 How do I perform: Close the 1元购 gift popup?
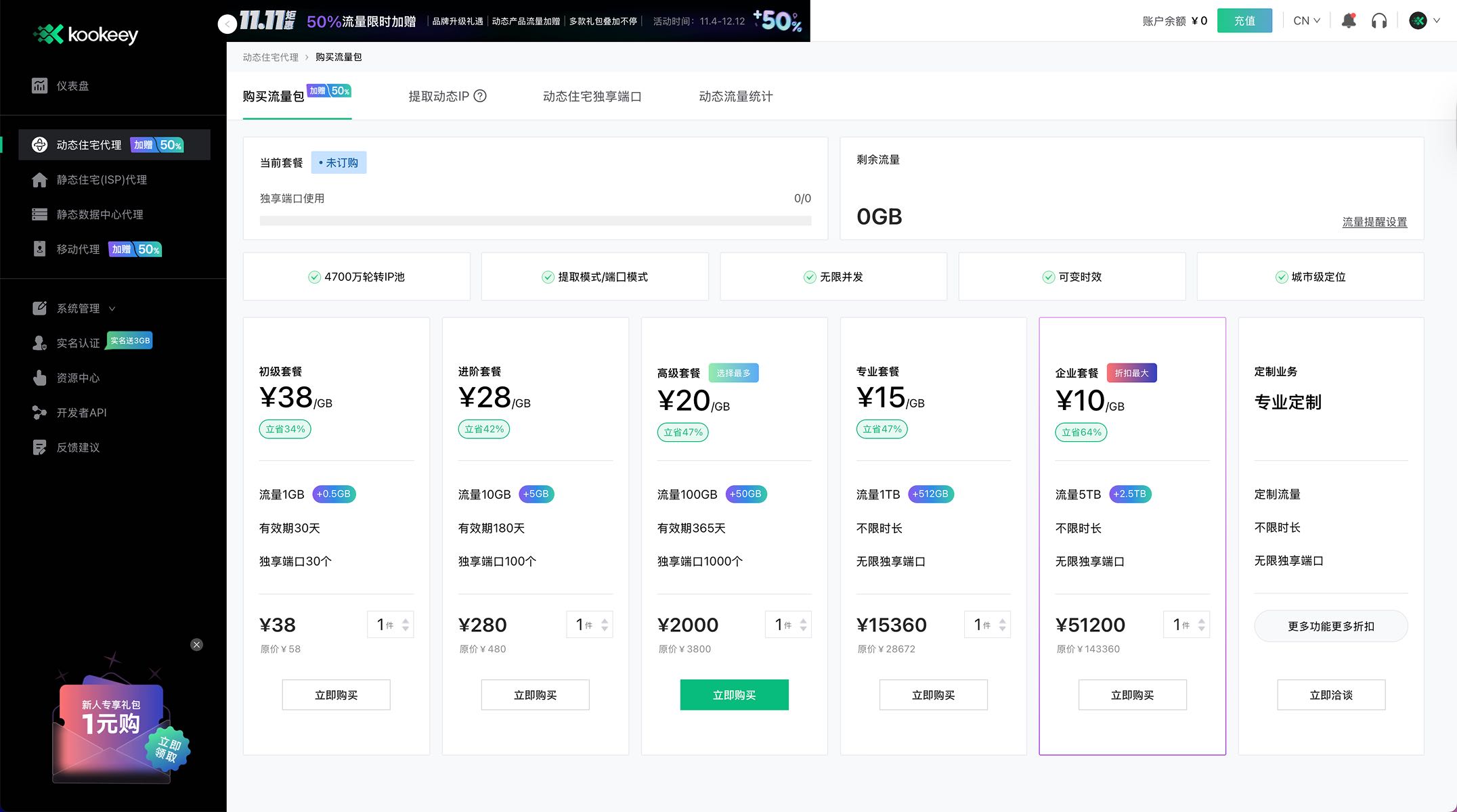tap(197, 644)
